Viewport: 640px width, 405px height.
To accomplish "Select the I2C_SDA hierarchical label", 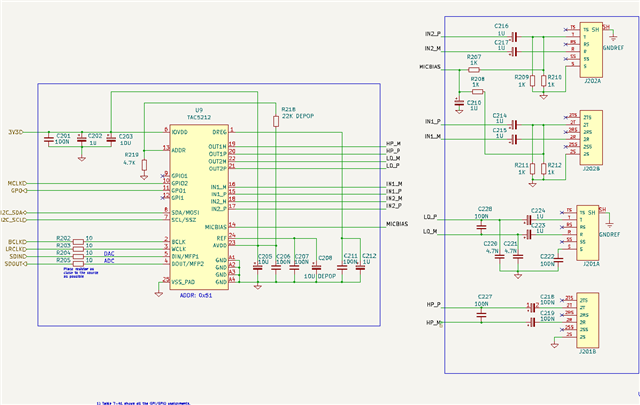I will point(13,213).
